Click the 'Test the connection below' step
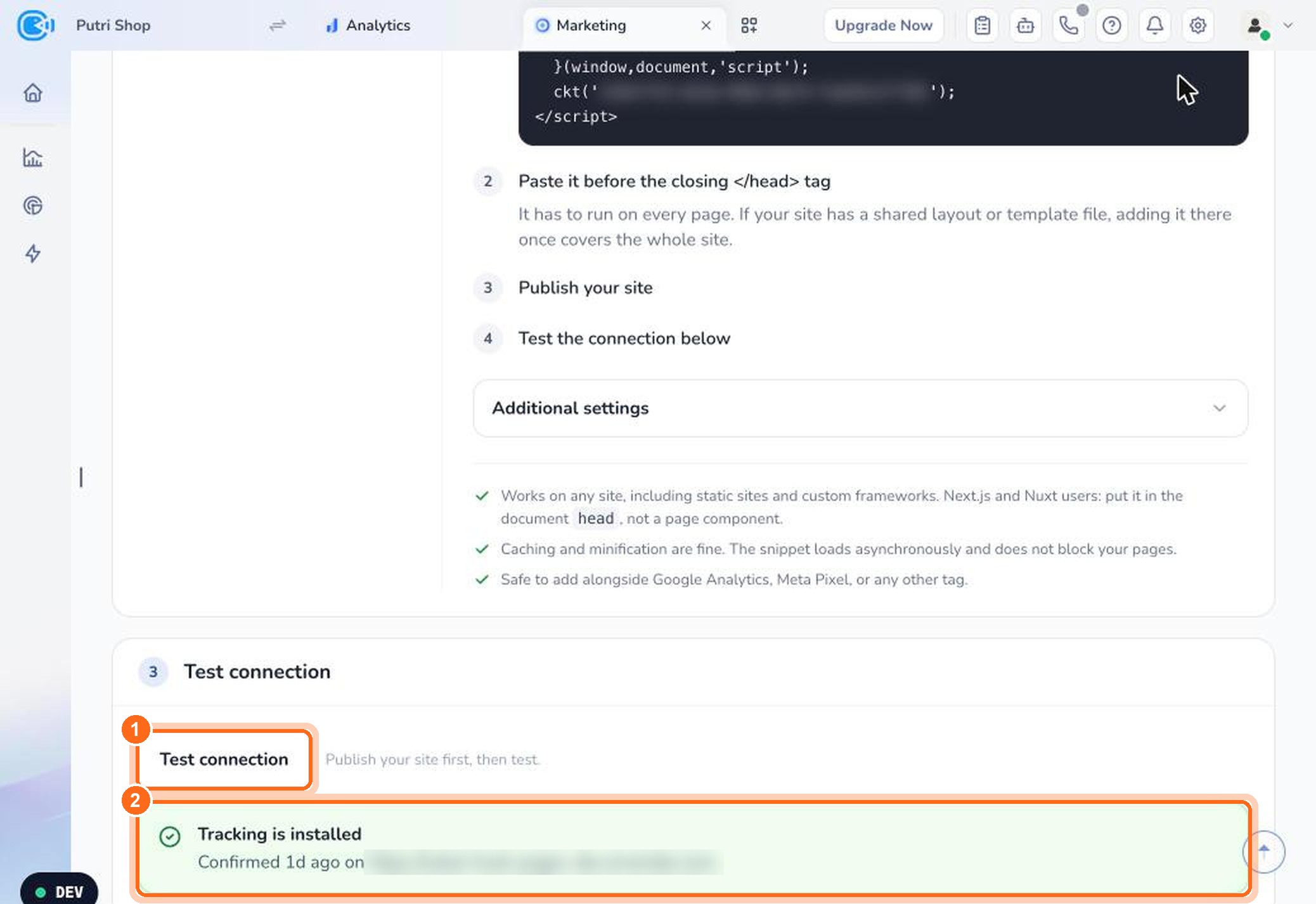The width and height of the screenshot is (1316, 904). [624, 339]
